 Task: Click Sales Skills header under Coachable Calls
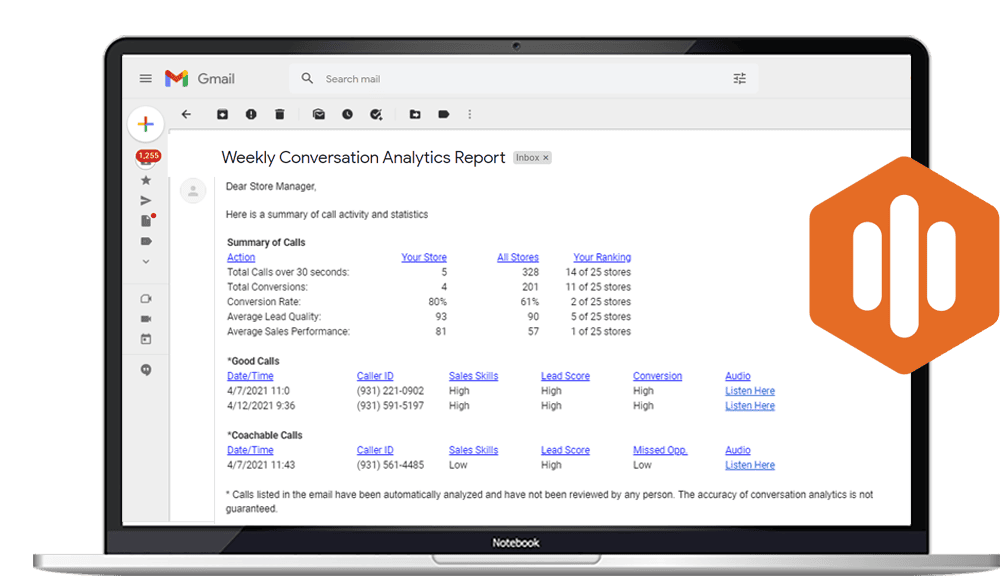click(x=473, y=450)
